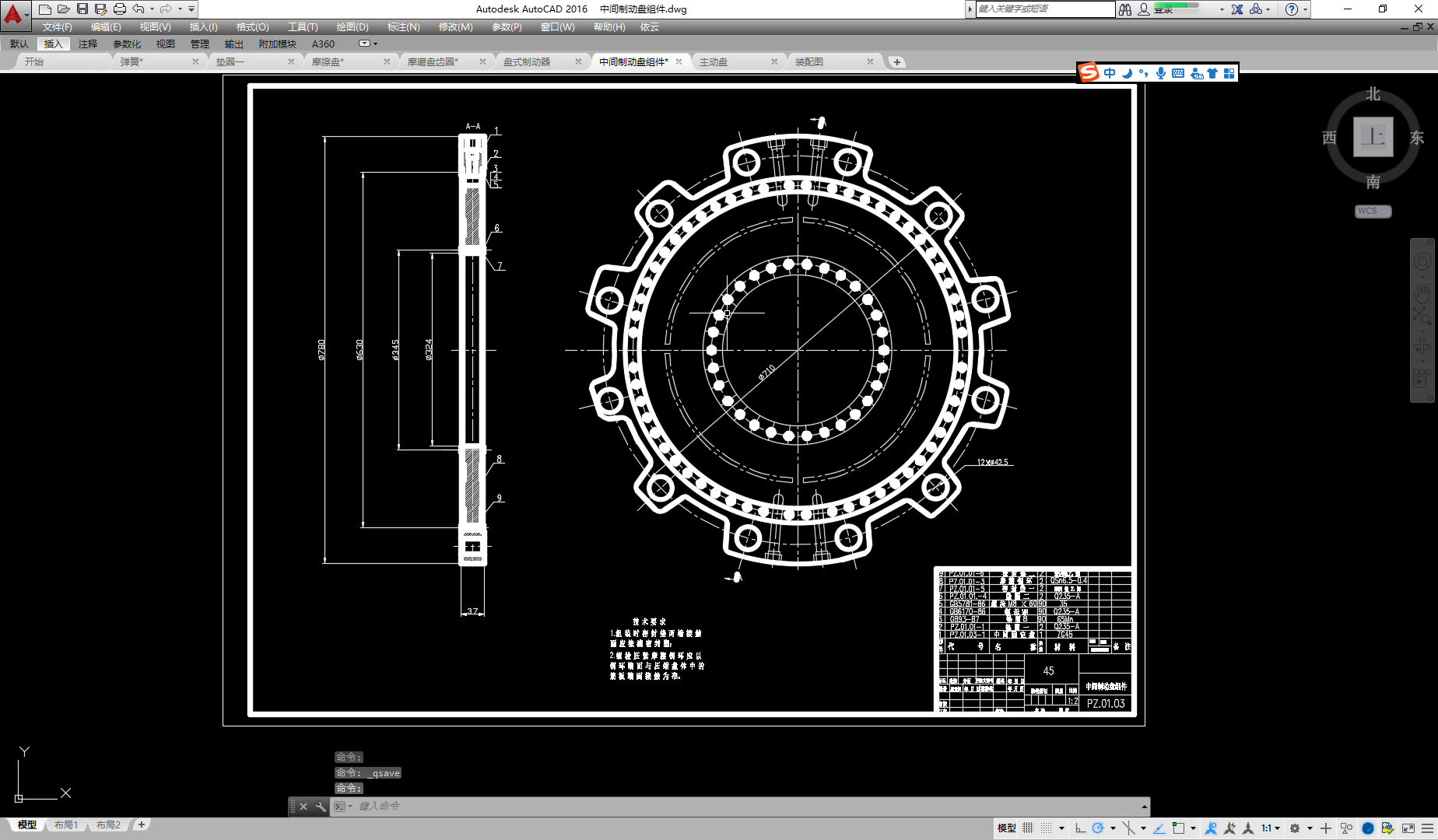Toggle ortho mode in status bar
This screenshot has width=1438, height=840.
[1080, 828]
